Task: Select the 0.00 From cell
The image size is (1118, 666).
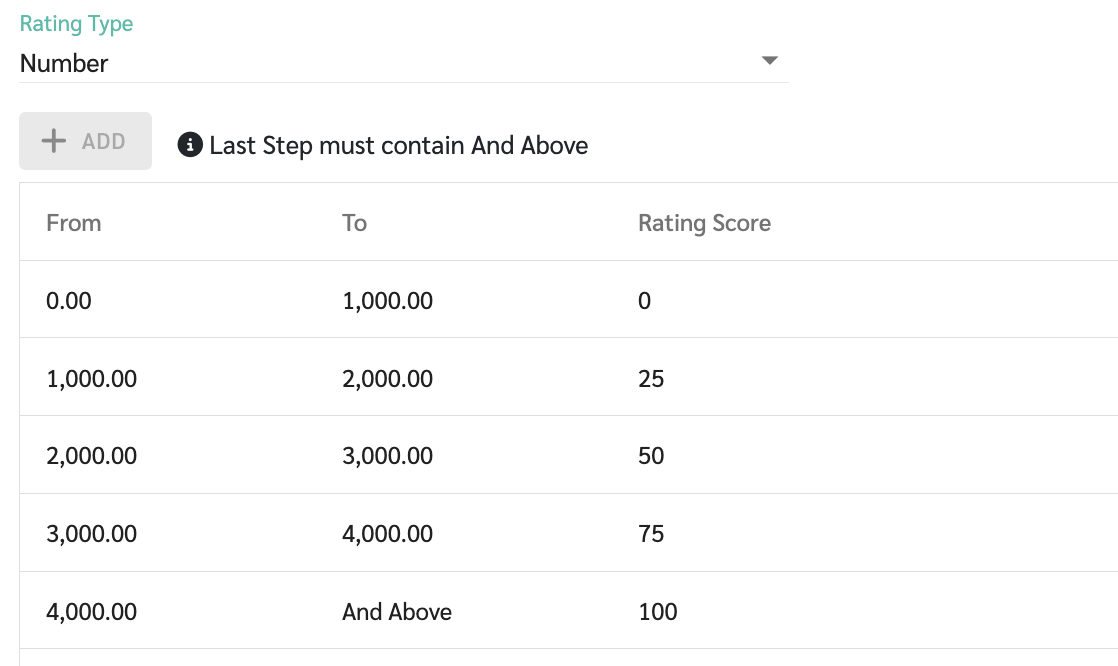Action: tap(69, 301)
